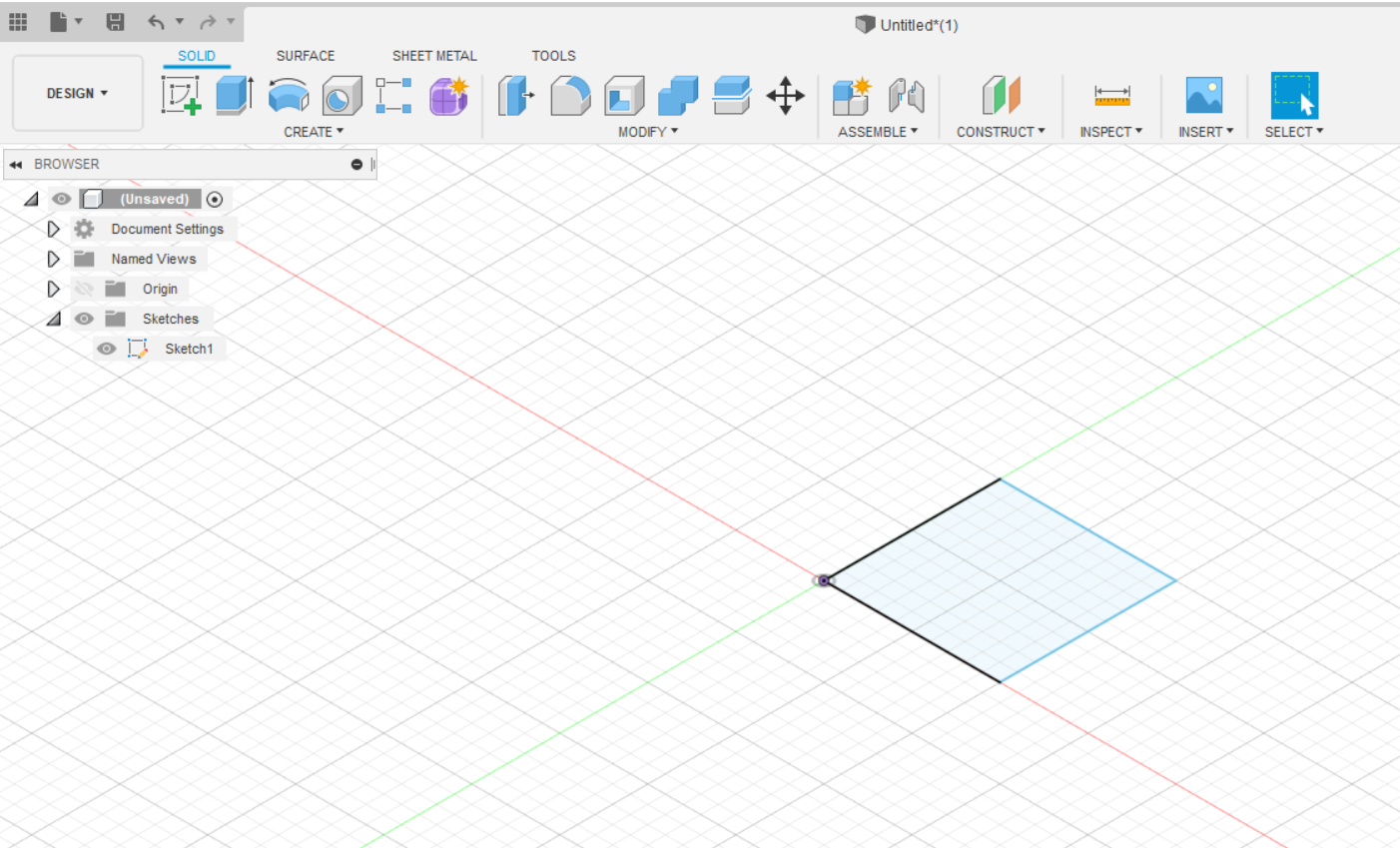Select the light blue sketch profile region
This screenshot has width=1400, height=848.
coord(1001,580)
